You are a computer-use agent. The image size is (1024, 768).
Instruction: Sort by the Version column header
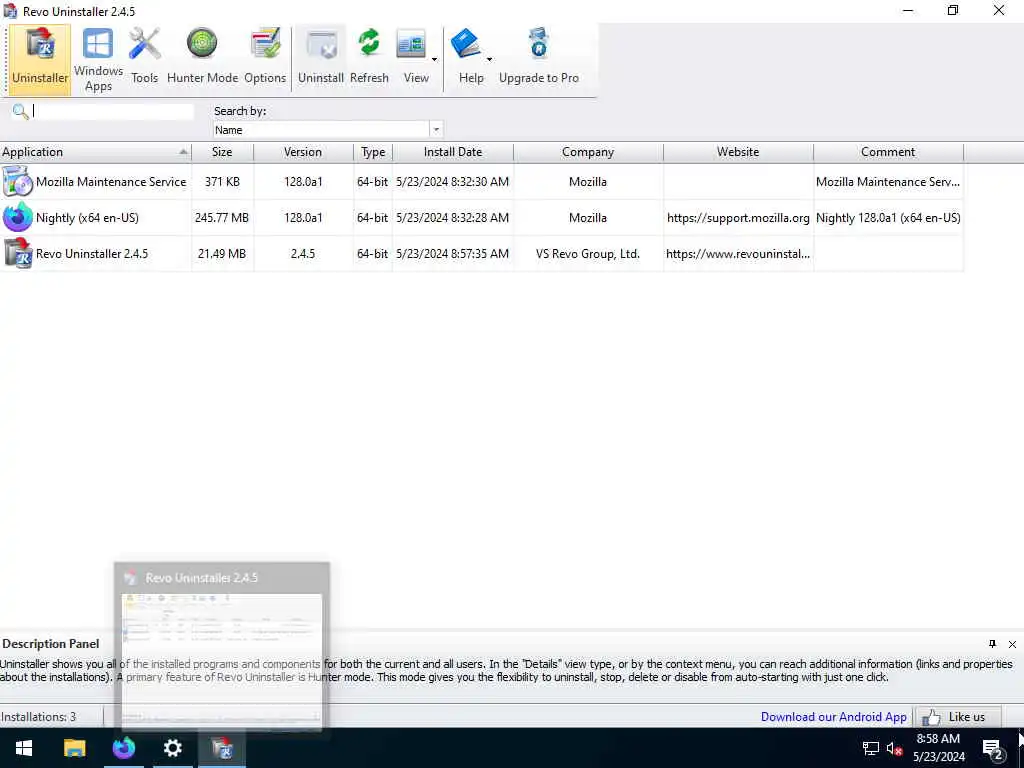[303, 152]
